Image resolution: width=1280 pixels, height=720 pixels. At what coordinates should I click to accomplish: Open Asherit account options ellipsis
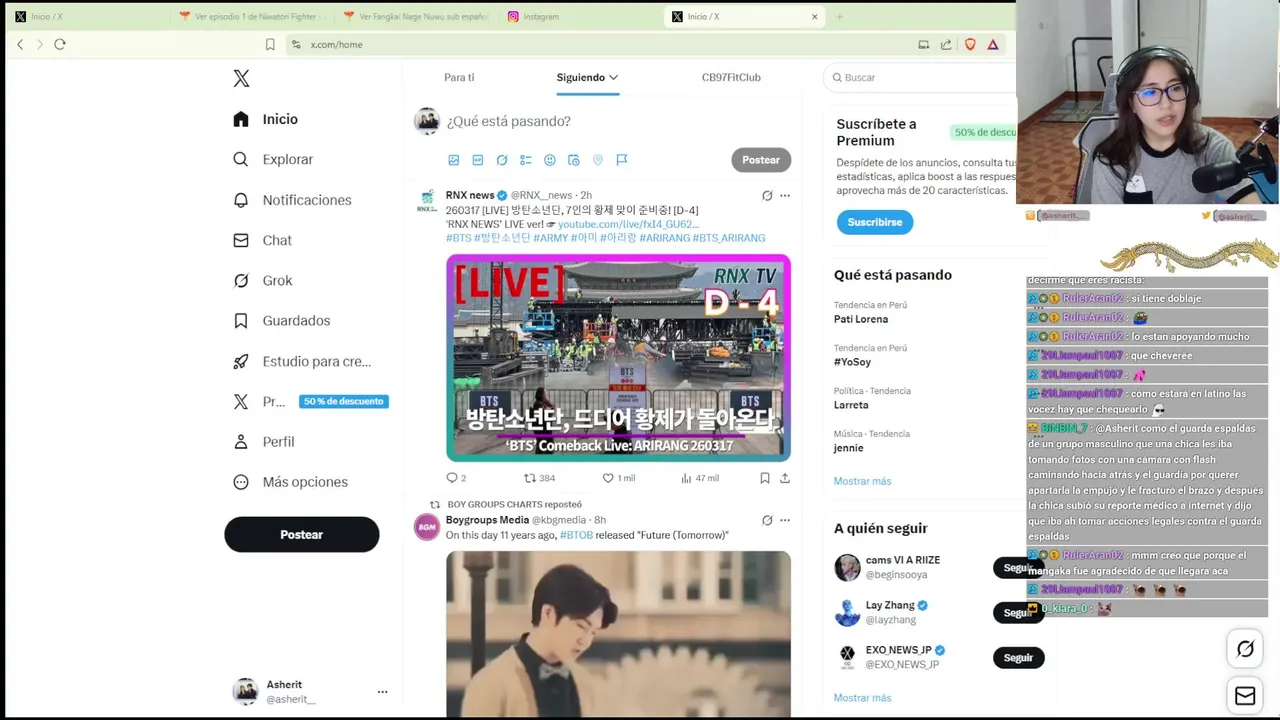click(x=382, y=691)
